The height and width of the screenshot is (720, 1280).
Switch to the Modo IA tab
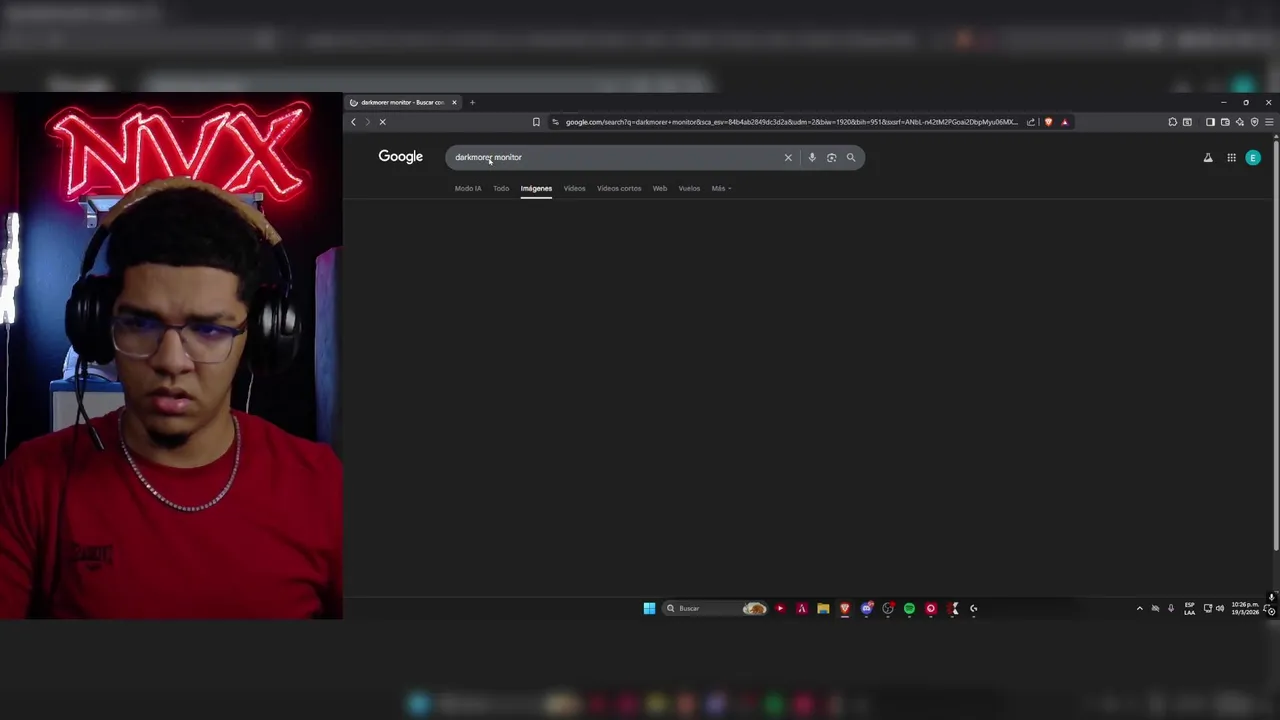pos(468,188)
